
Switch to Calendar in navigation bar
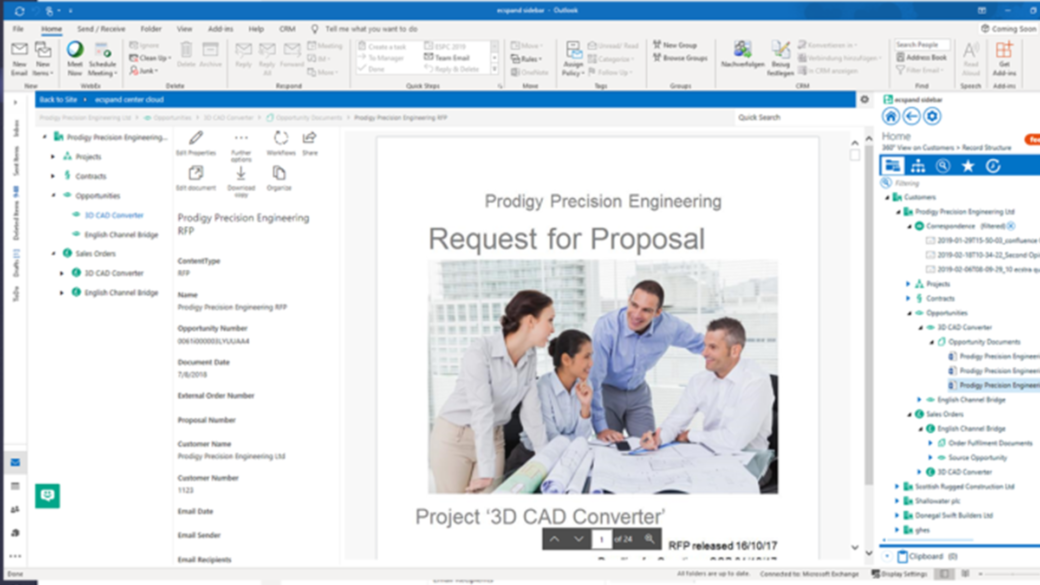[x=15, y=486]
